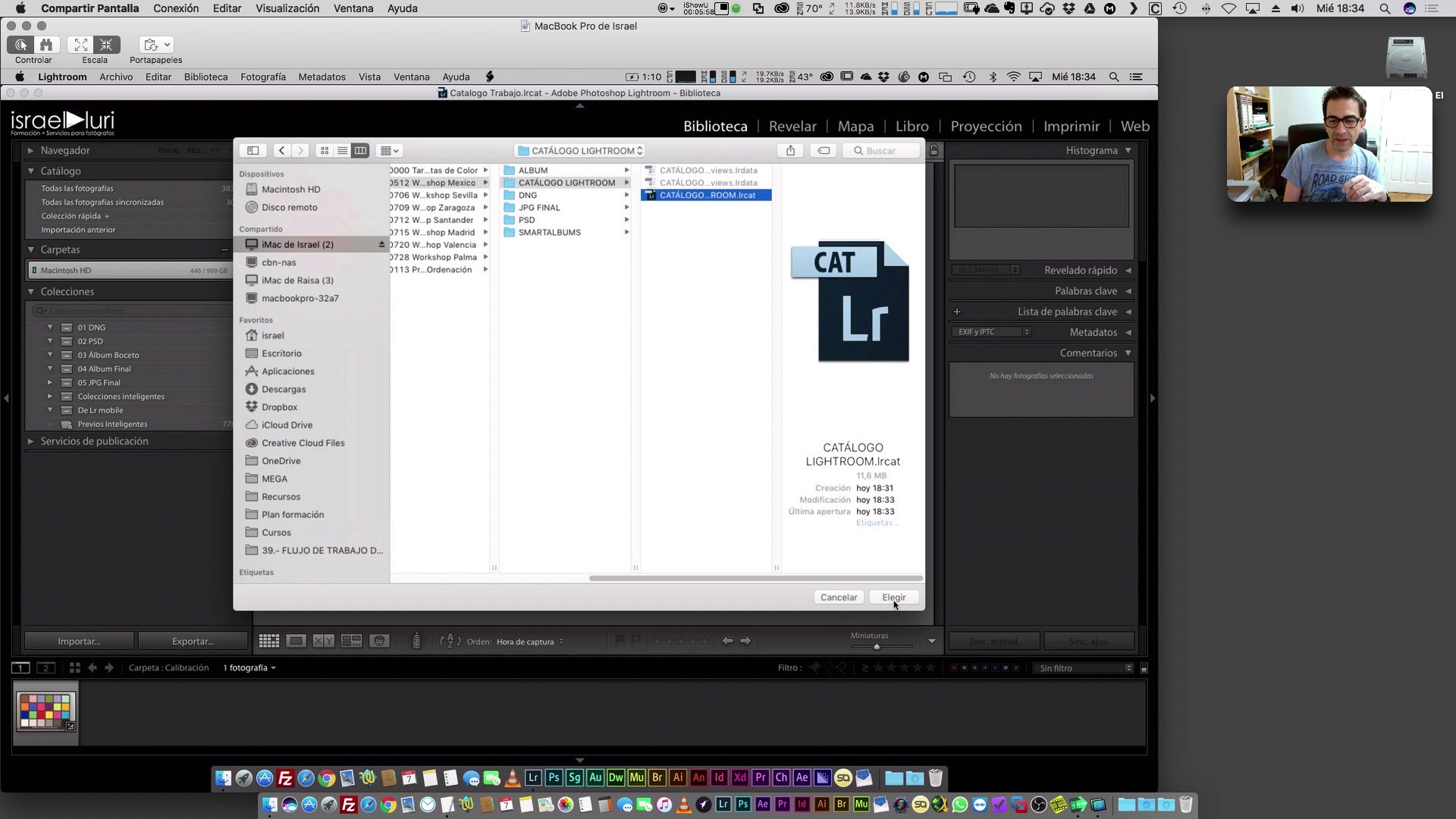The image size is (1456, 819).
Task: Click the tags icon in file dialog
Action: [x=824, y=150]
